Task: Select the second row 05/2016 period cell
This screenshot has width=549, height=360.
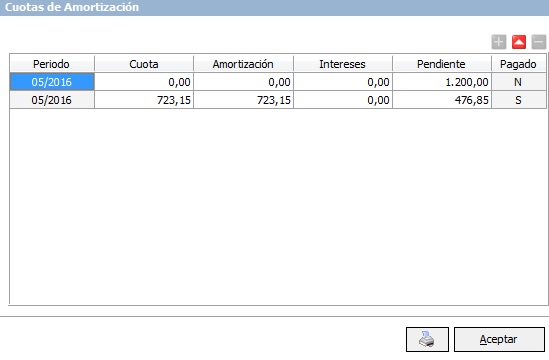Action: coord(52,100)
